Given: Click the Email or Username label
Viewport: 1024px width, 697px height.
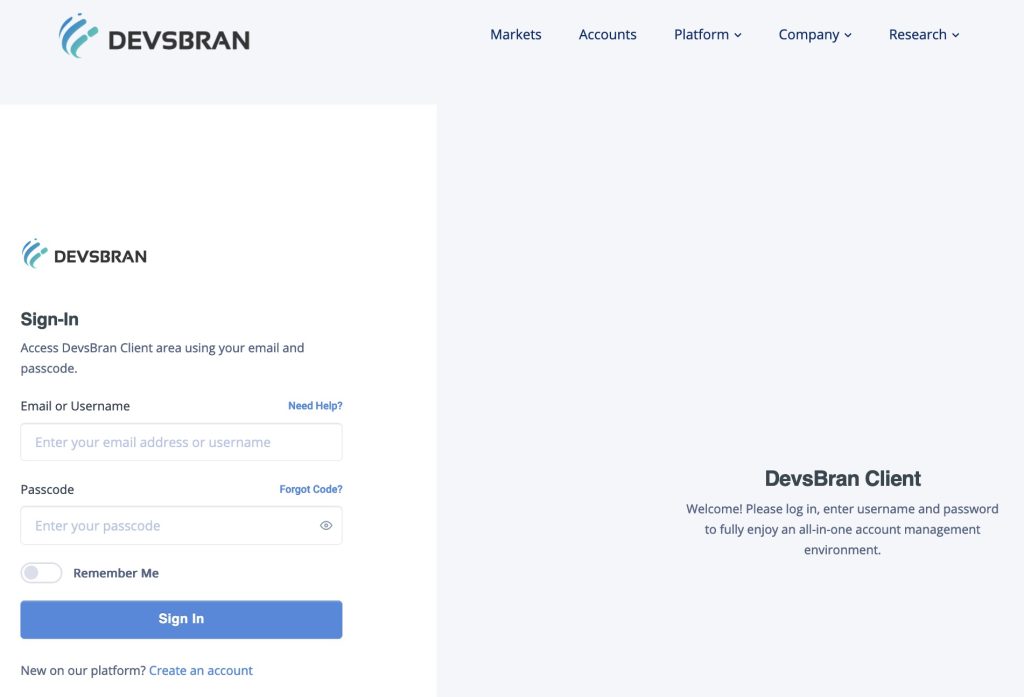Looking at the screenshot, I should [75, 406].
